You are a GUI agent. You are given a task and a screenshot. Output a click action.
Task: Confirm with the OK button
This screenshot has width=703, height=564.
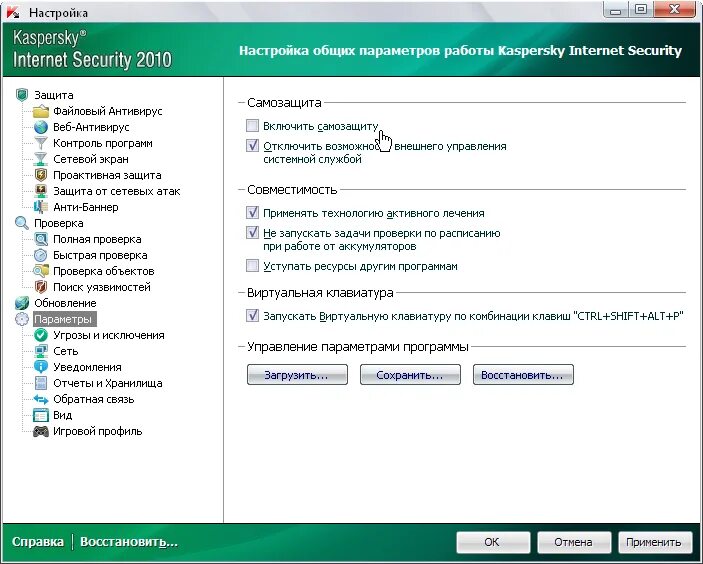pos(493,542)
